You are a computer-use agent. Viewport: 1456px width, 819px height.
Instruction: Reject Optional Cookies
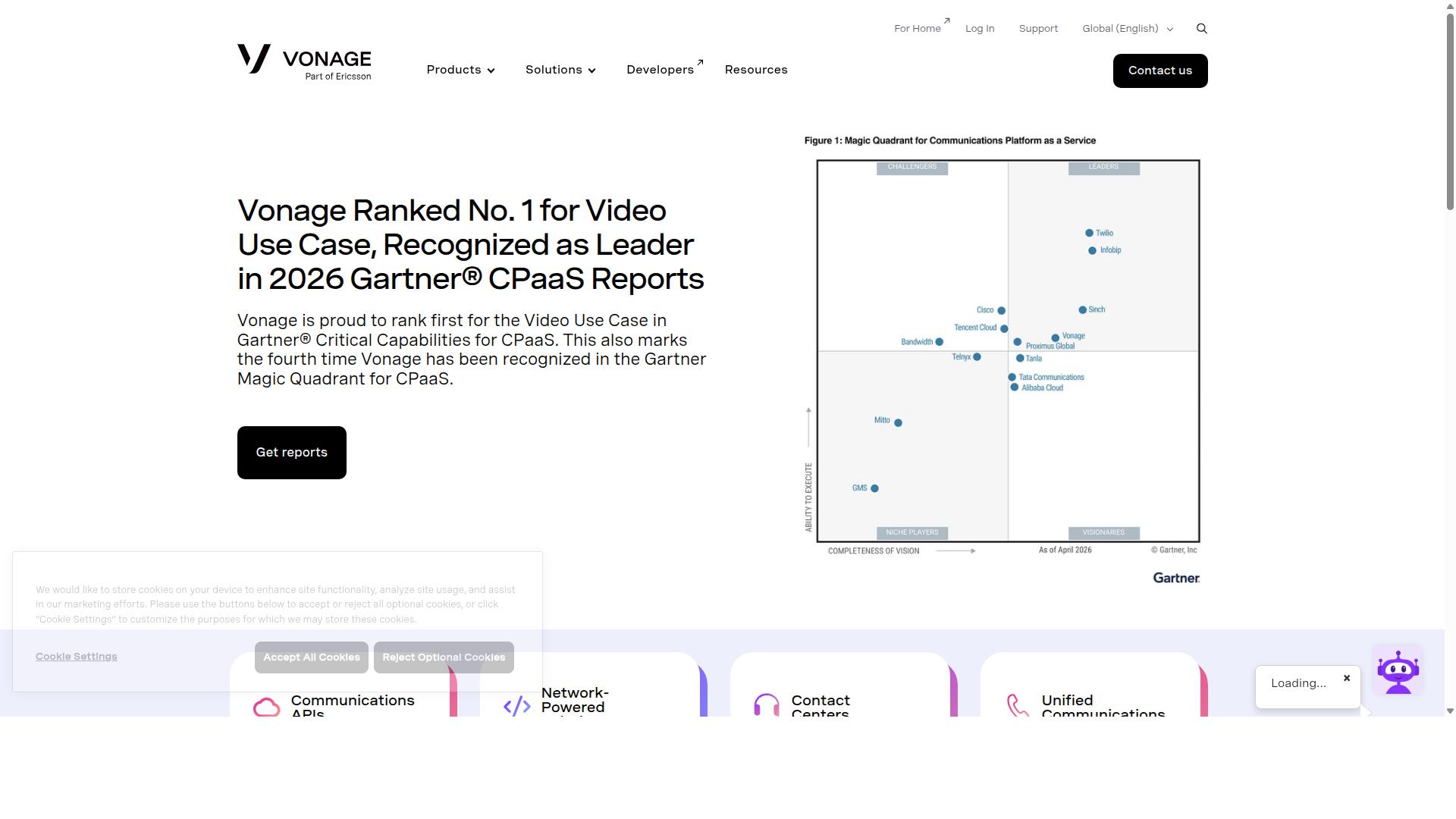tap(444, 657)
